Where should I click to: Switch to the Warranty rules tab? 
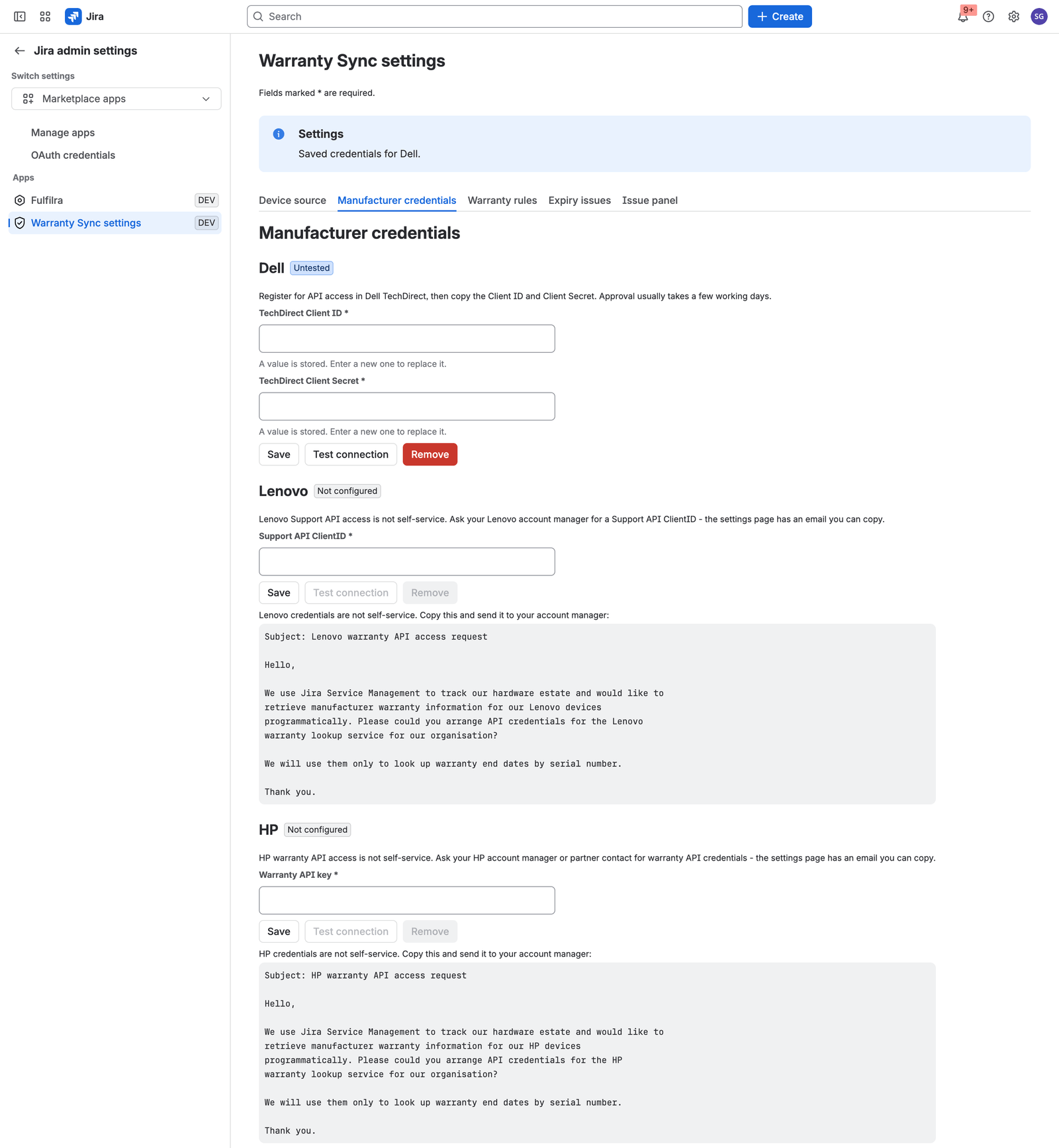(502, 201)
